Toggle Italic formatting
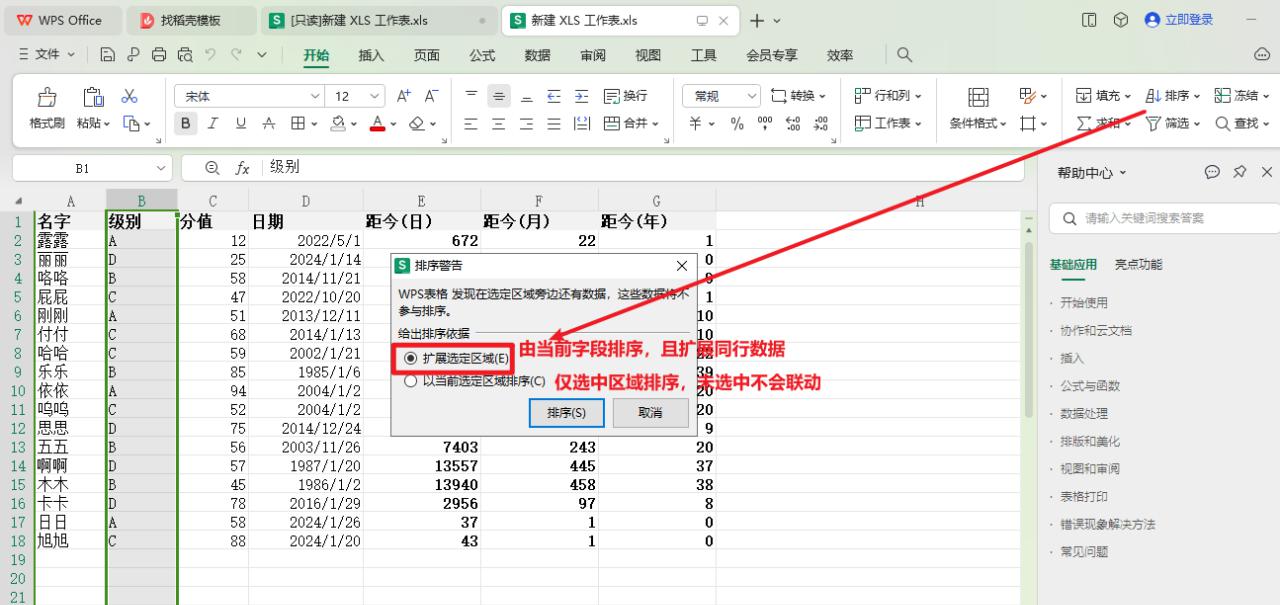The image size is (1280, 605). click(213, 123)
